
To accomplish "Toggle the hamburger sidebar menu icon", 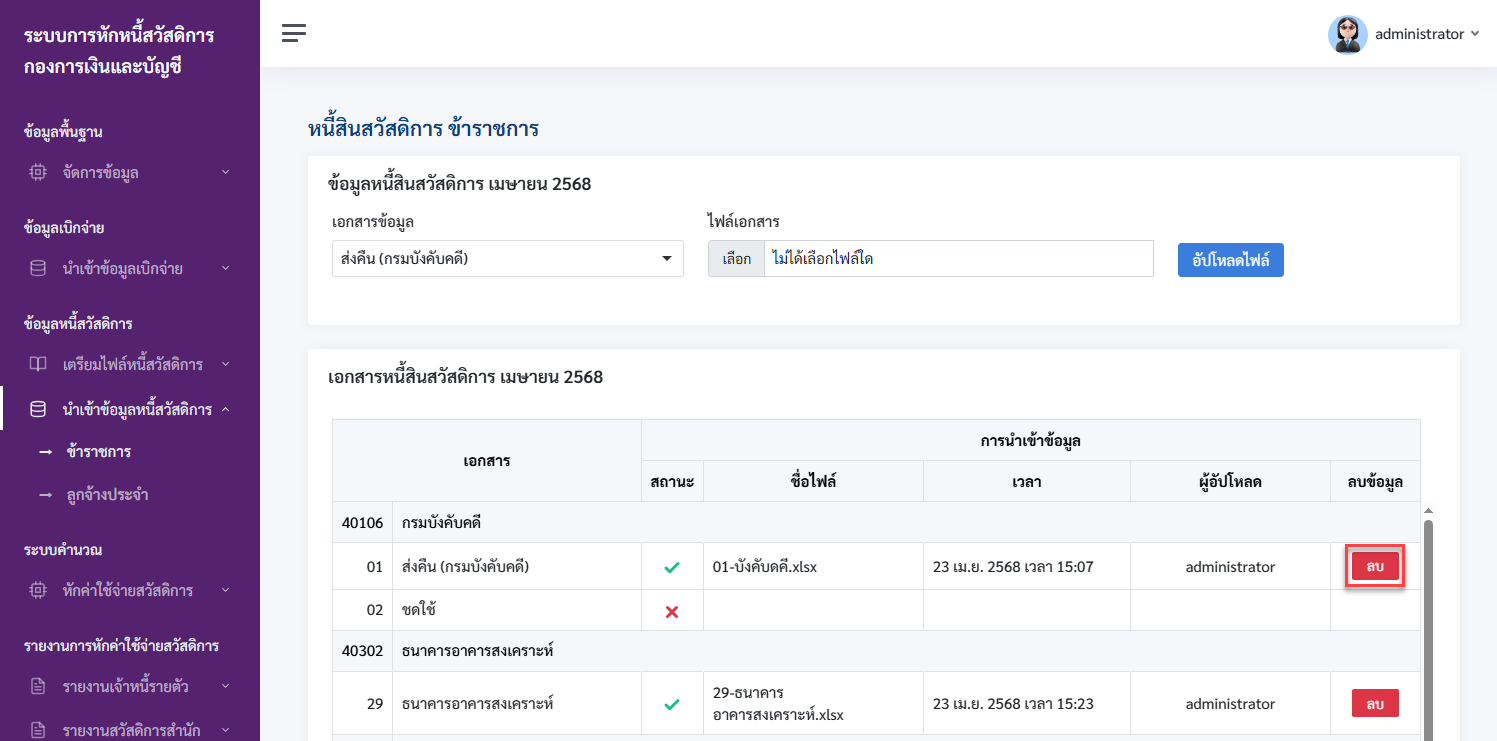I will point(293,33).
